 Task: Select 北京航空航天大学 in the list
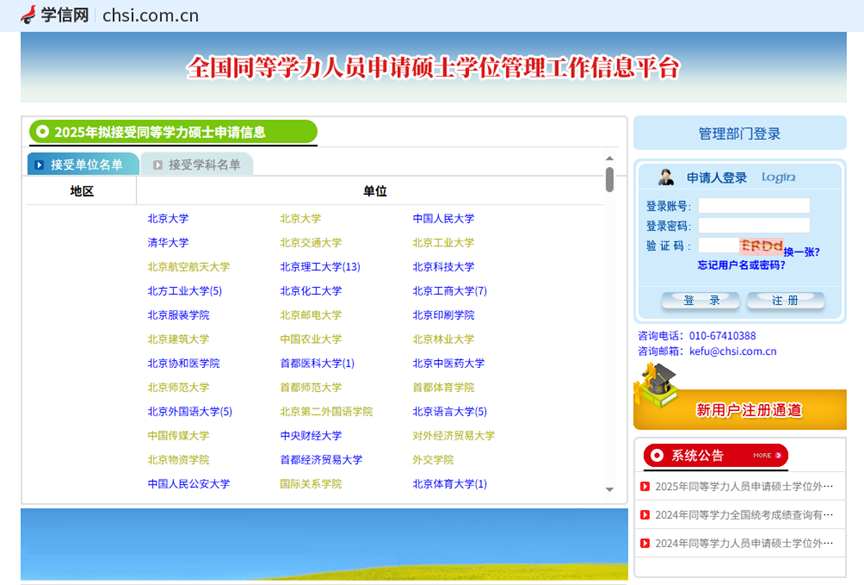pos(188,267)
